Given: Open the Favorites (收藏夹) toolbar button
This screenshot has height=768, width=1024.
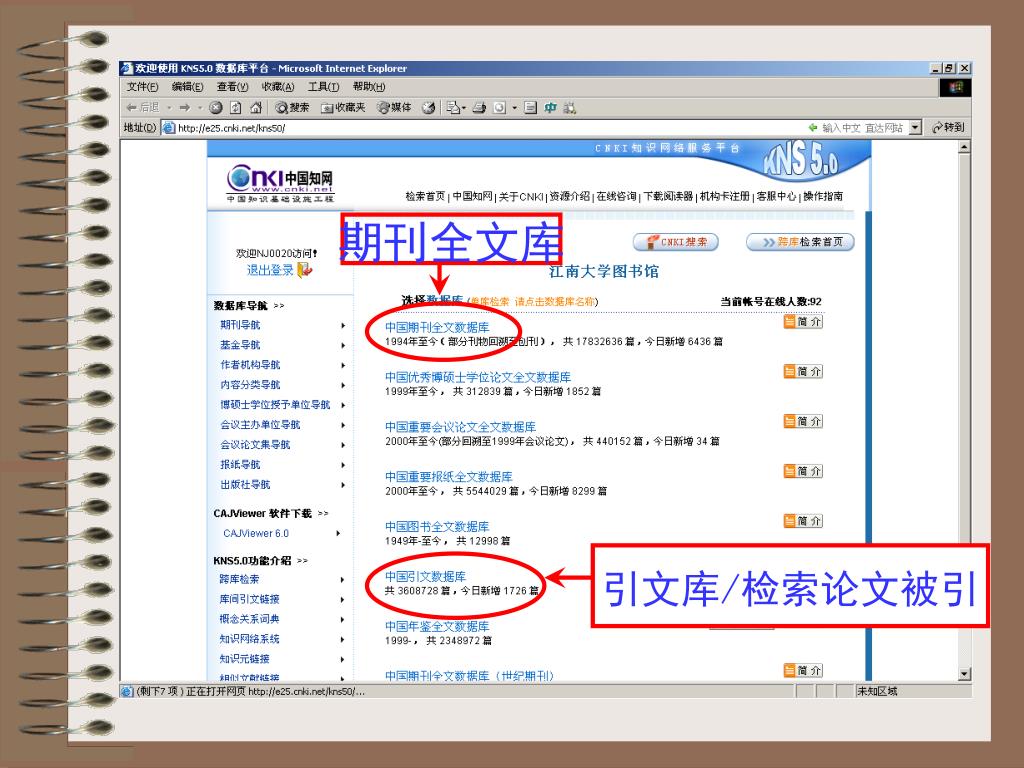Looking at the screenshot, I should (x=343, y=108).
